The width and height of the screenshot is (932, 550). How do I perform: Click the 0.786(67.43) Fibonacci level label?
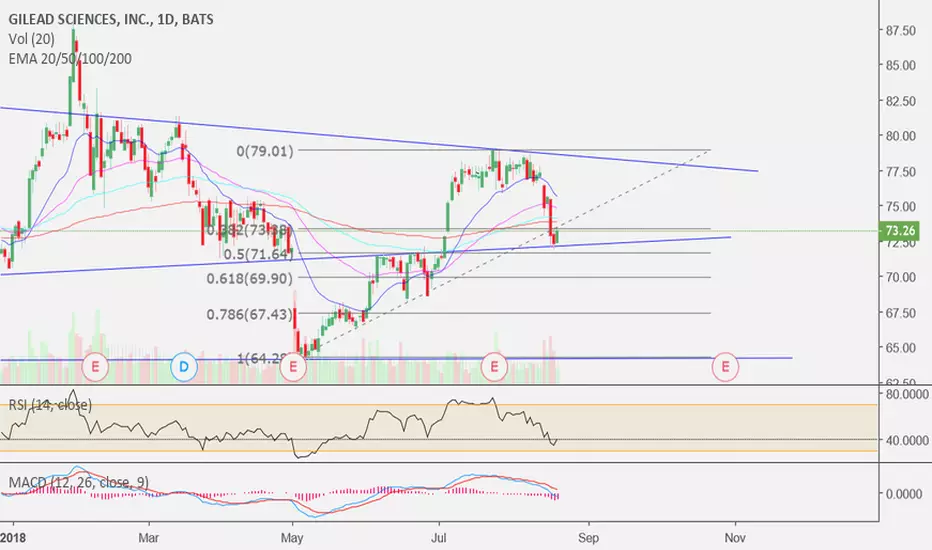click(250, 314)
